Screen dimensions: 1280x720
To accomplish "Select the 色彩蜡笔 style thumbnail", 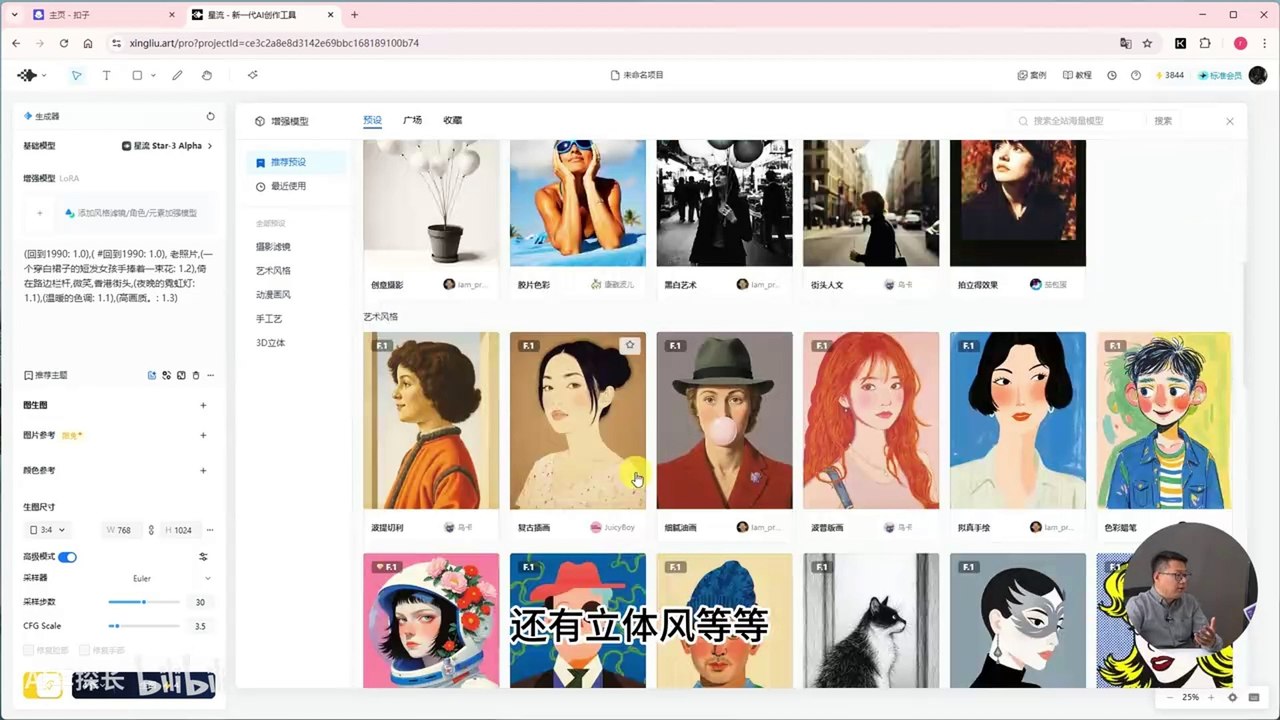I will [1164, 421].
